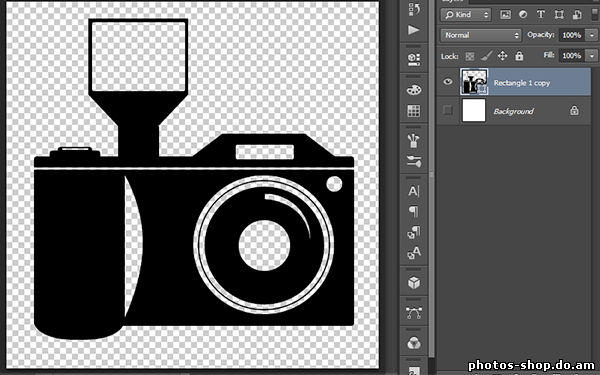This screenshot has width=600, height=375.
Task: Filter layers by smart objects
Action: coord(577,15)
